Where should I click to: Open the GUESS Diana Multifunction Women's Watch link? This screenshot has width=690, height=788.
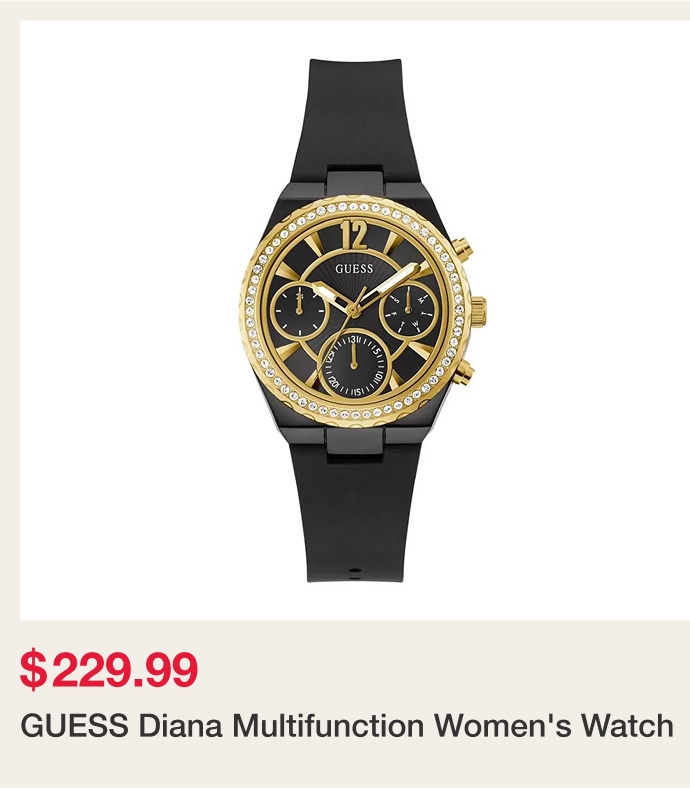point(347,726)
